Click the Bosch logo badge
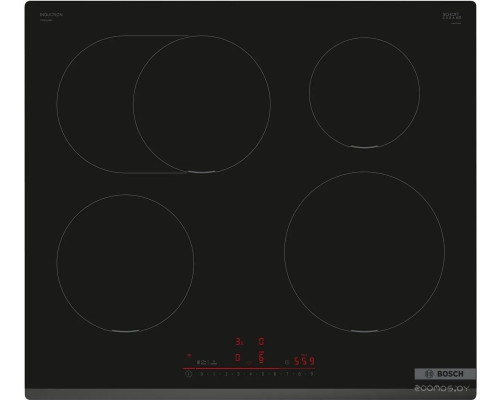This screenshot has width=500, height=400. coord(445,374)
